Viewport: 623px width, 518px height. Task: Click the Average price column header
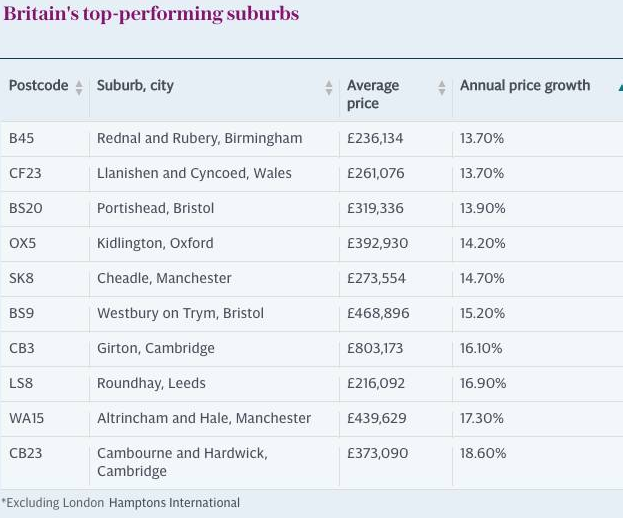click(373, 94)
